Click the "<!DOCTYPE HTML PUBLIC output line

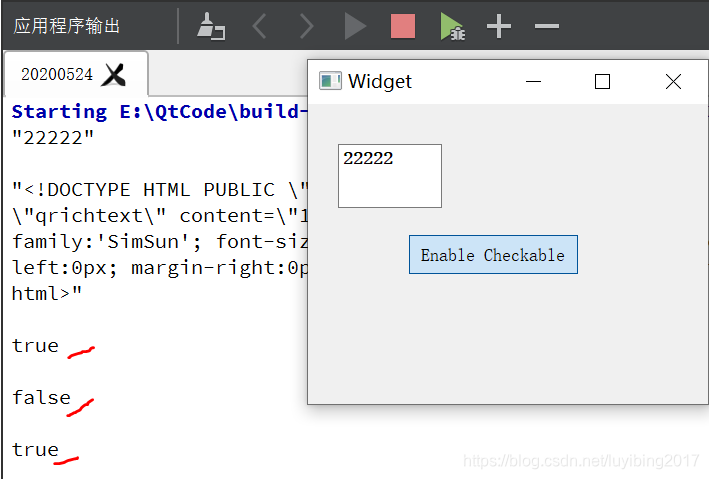coord(159,190)
